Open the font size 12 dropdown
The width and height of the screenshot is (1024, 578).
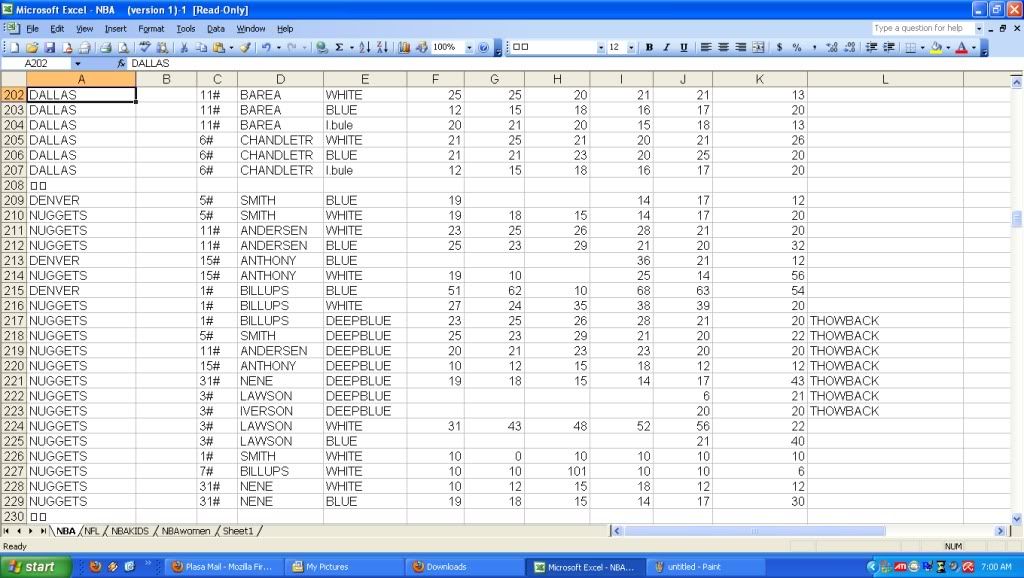point(631,47)
